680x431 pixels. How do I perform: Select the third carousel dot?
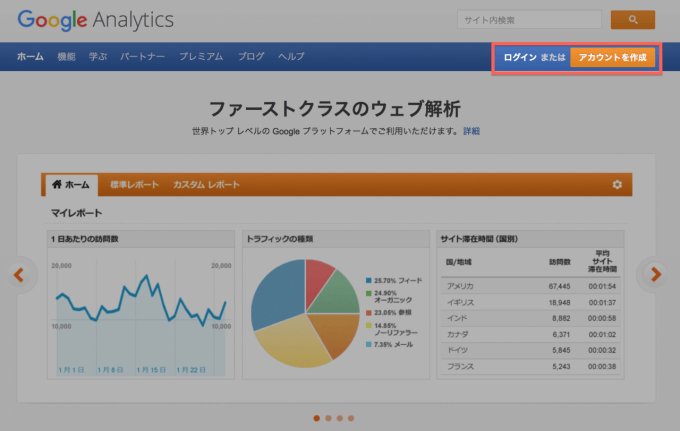[x=340, y=418]
